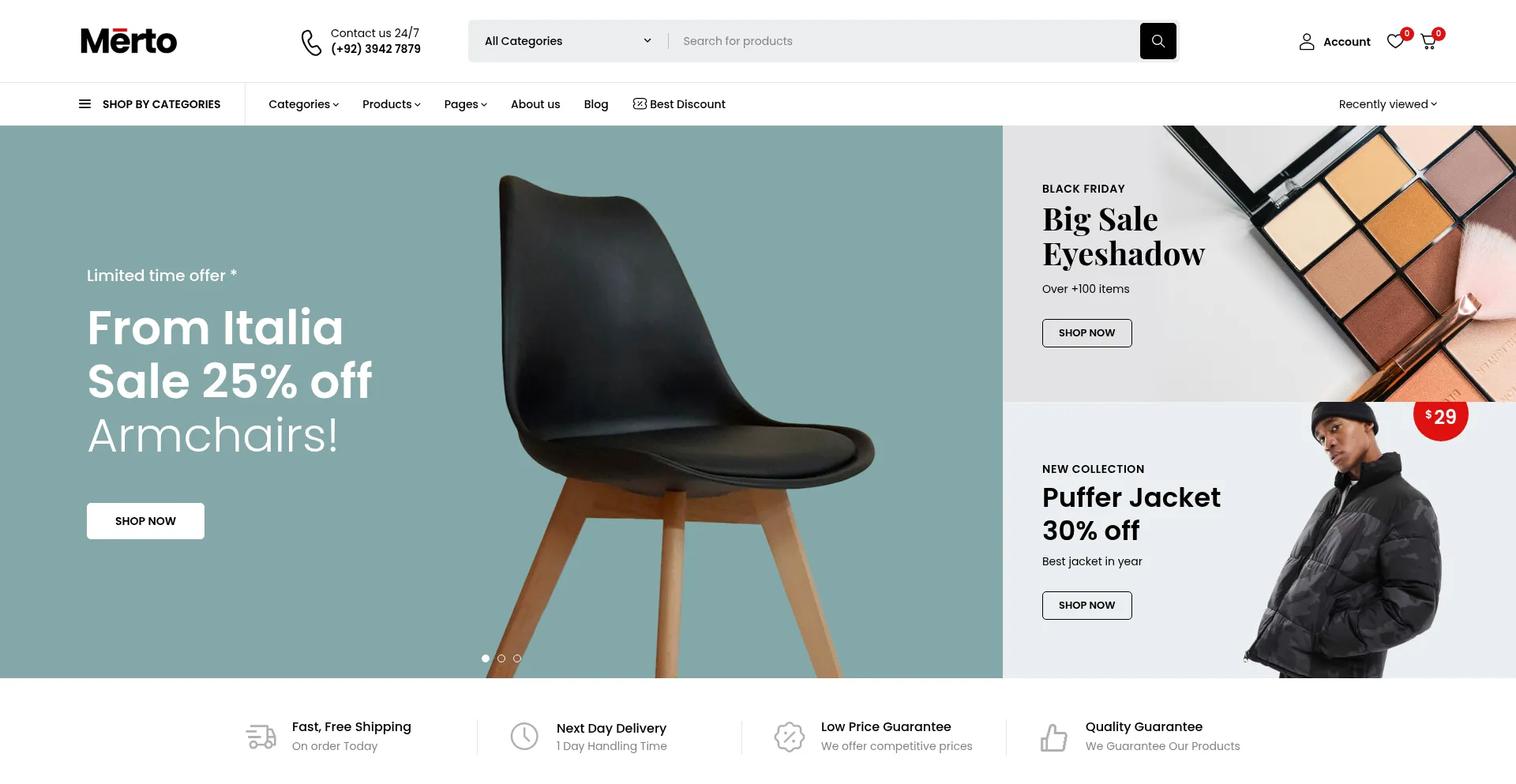Click the Fast, Free Shipping truck icon
The height and width of the screenshot is (784, 1516).
point(261,737)
